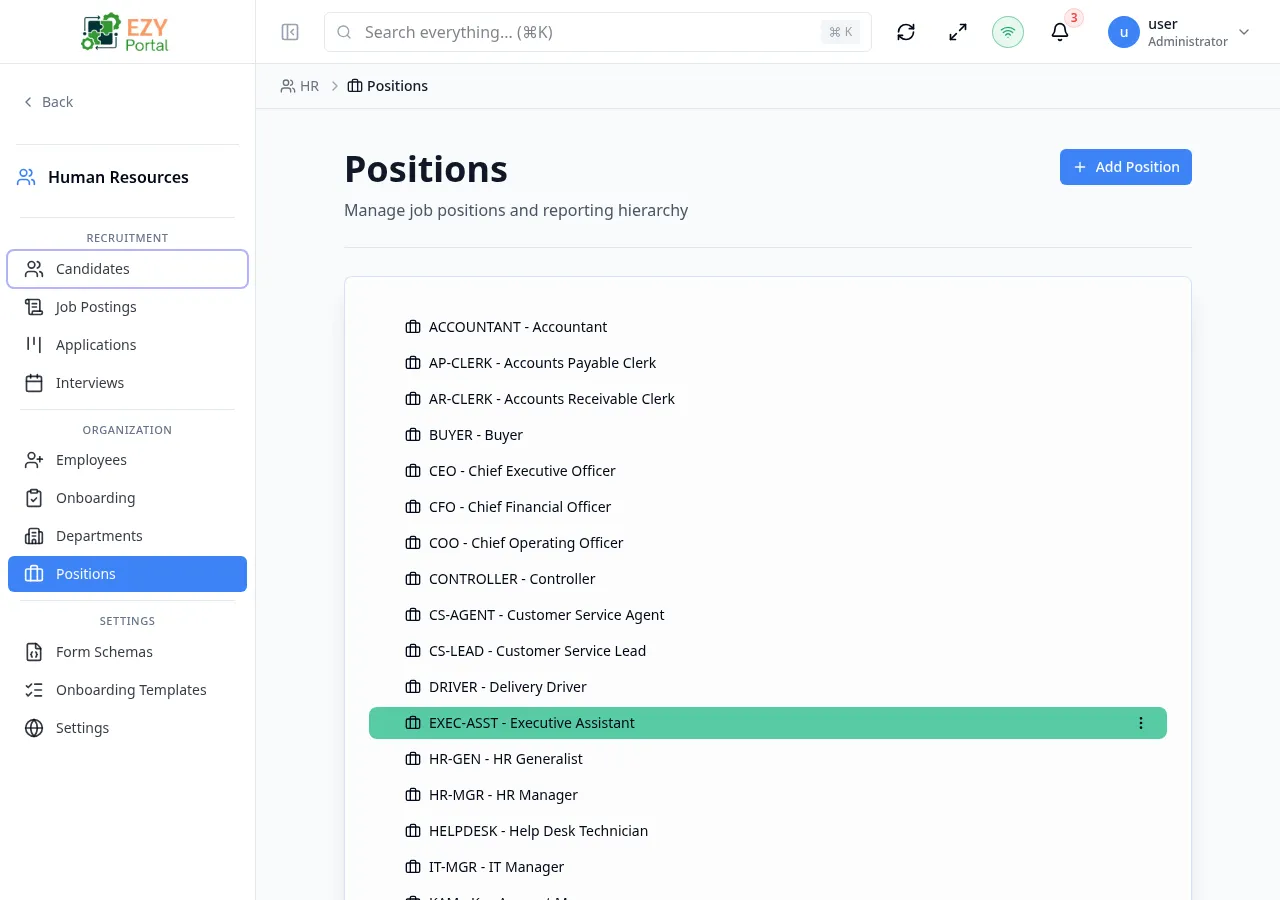This screenshot has height=900, width=1280.
Task: Open the three-dot menu on EXEC-ASST row
Action: click(1141, 723)
